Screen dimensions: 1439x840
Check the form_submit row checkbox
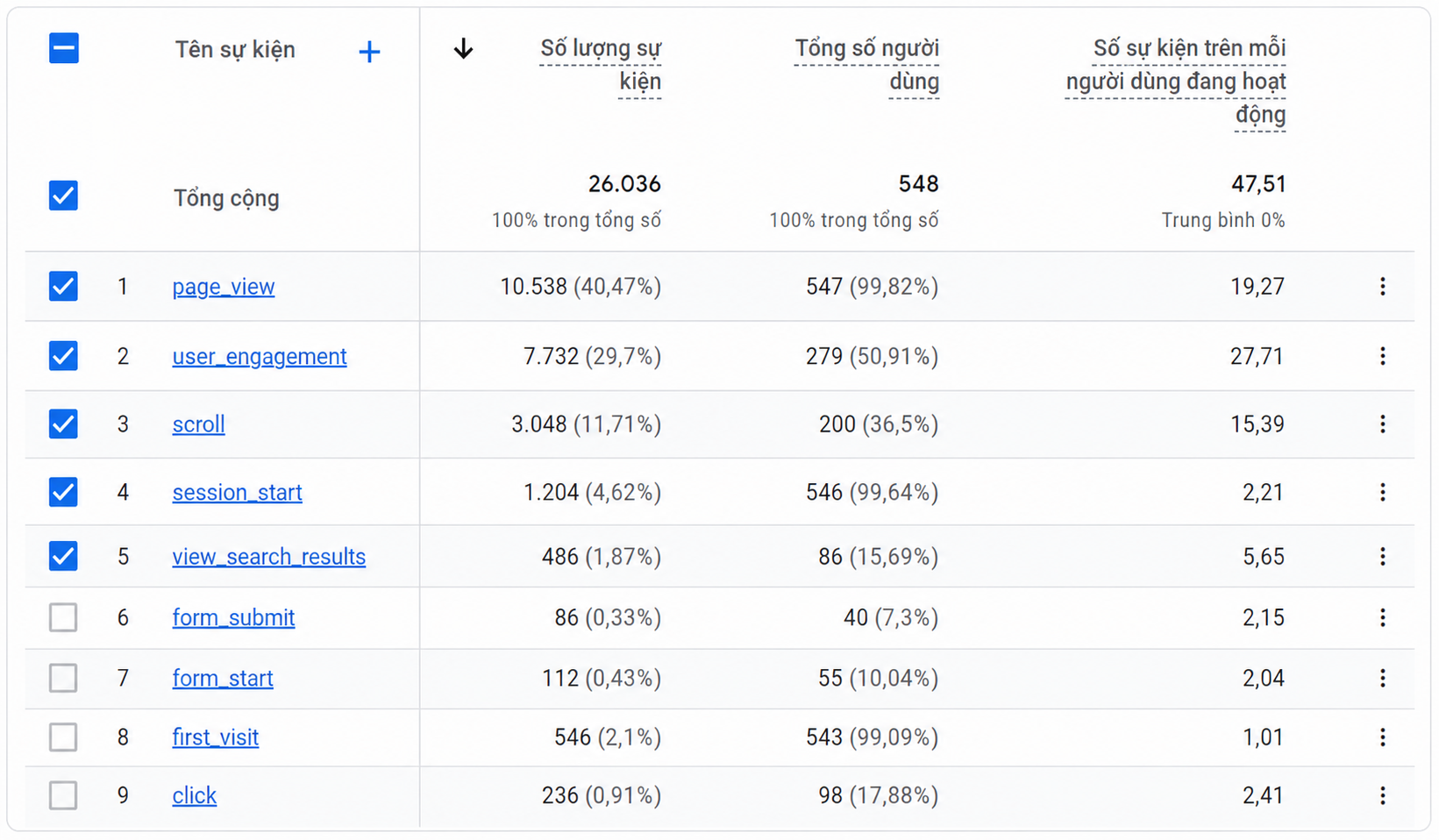63,618
